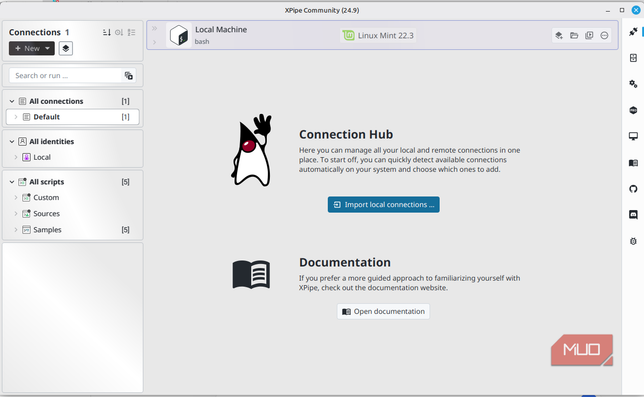Select the Custom scripts entry
This screenshot has width=644, height=397.
point(73,197)
